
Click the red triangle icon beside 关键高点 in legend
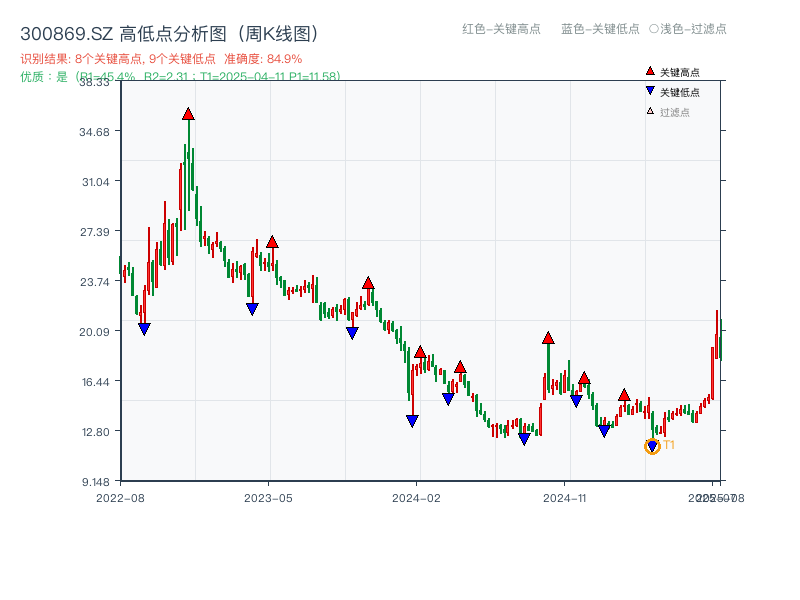(x=650, y=71)
